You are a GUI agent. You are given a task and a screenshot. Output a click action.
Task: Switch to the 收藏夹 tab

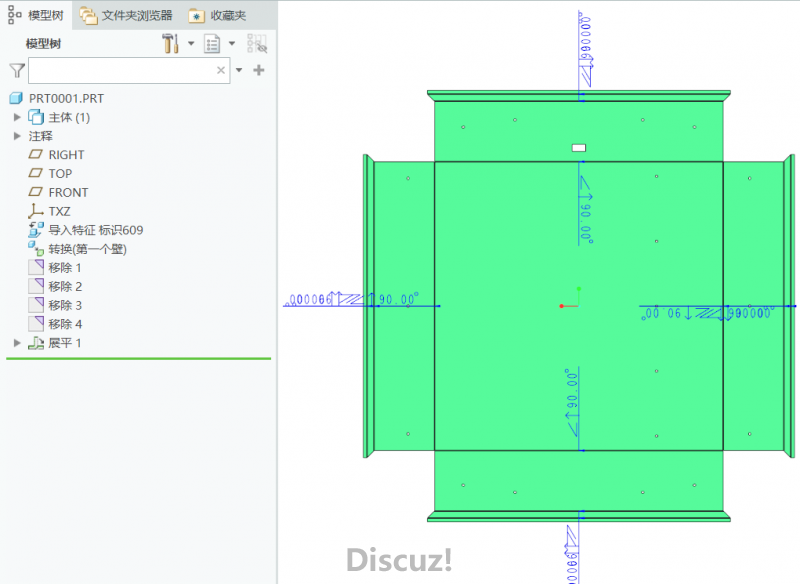coord(217,15)
